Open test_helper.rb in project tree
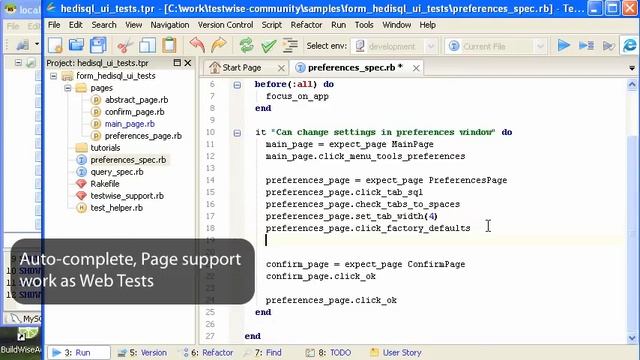This screenshot has height=360, width=640. click(x=116, y=208)
